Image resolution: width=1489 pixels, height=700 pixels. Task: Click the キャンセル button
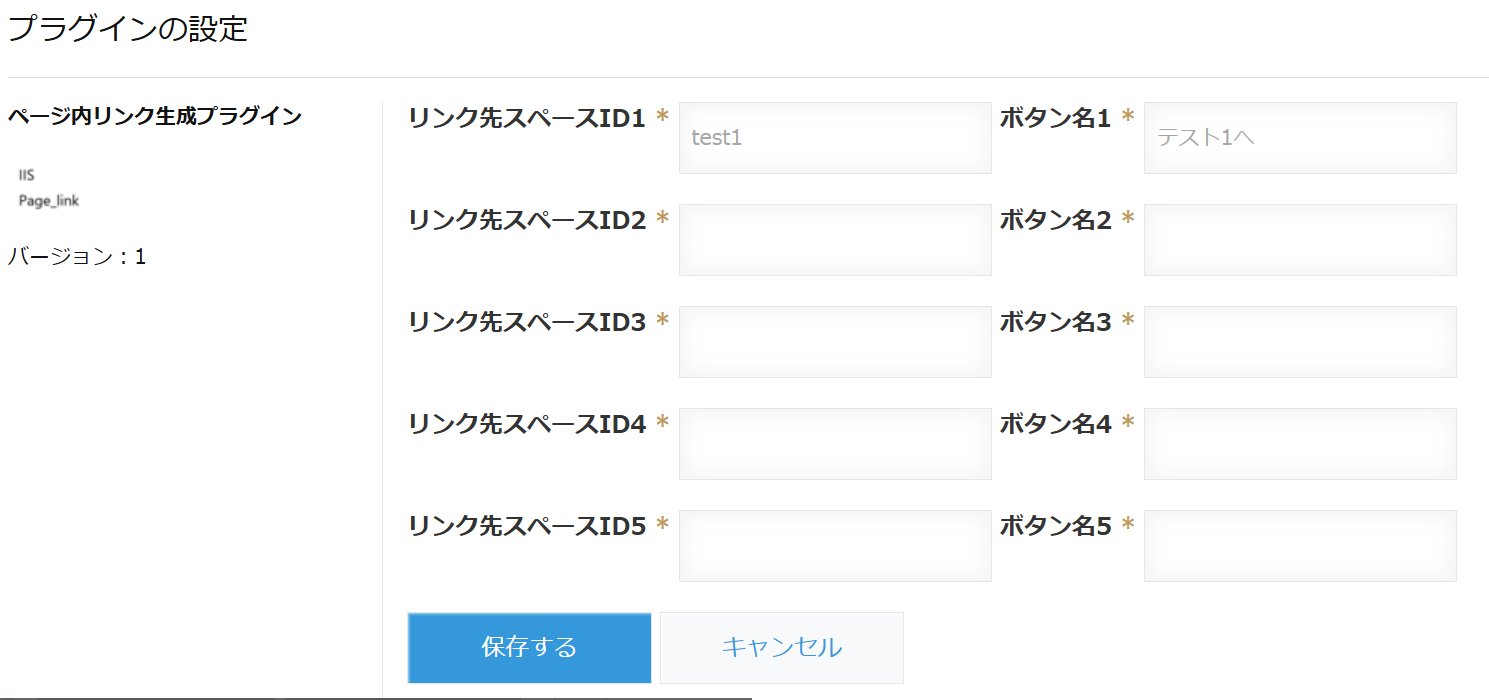[781, 647]
